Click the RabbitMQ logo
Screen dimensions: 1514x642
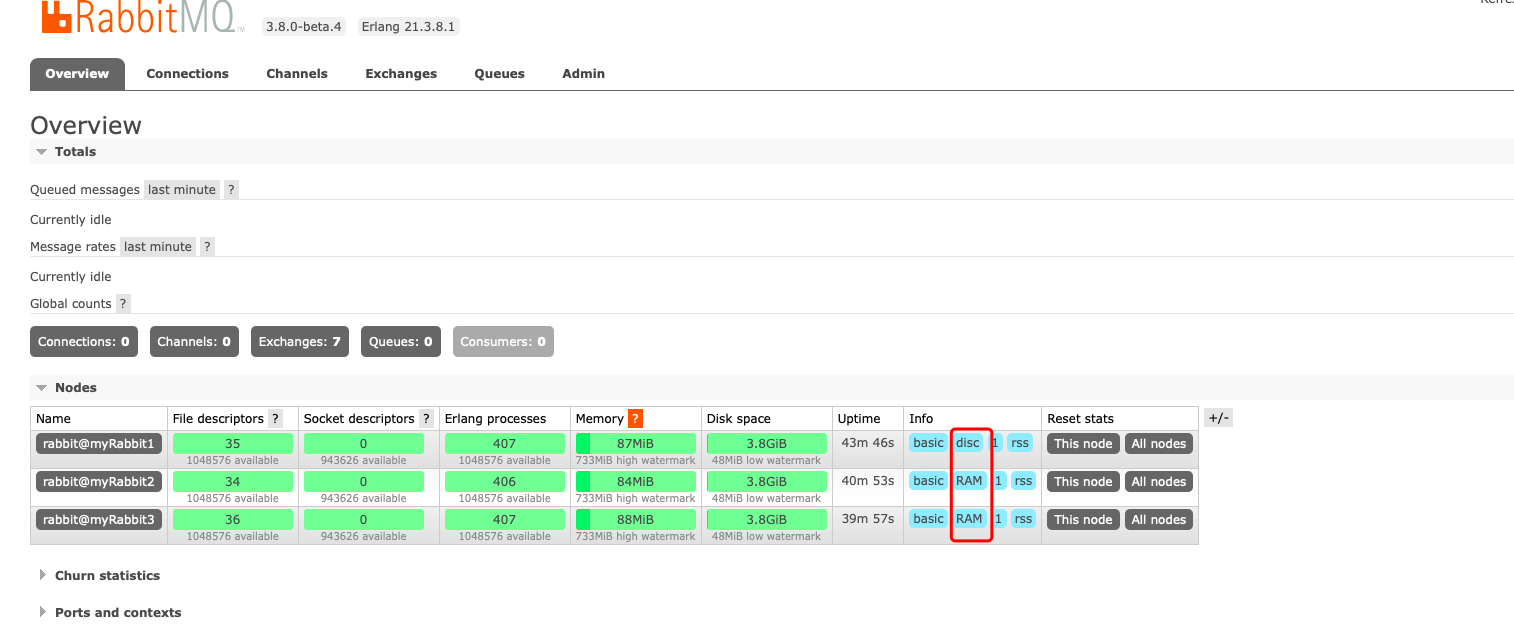pyautogui.click(x=143, y=18)
